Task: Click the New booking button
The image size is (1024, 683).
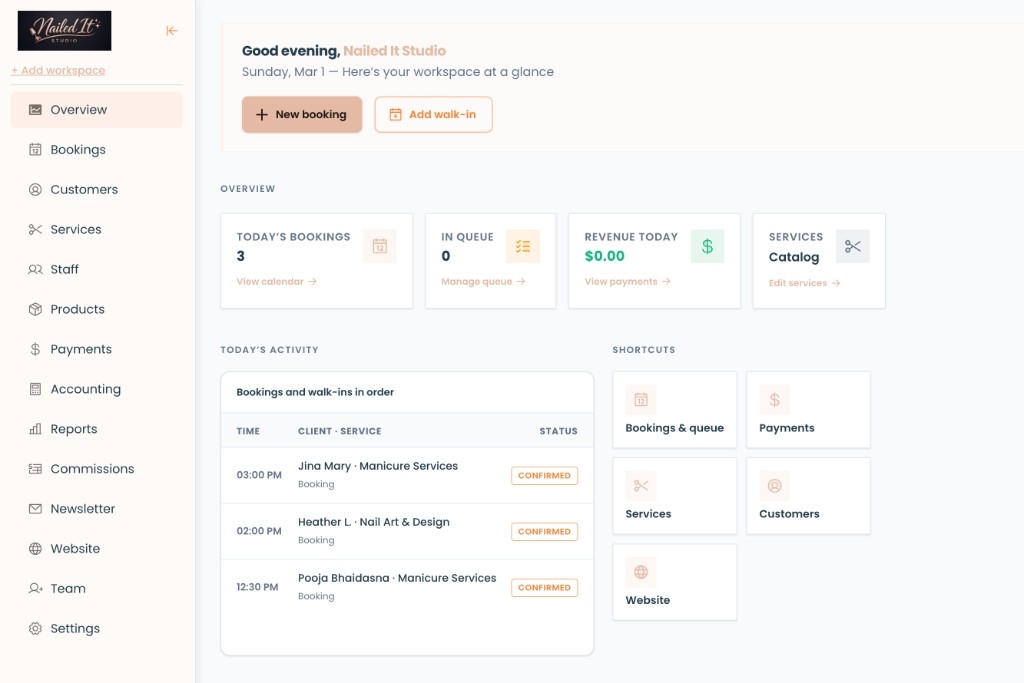Action: pyautogui.click(x=302, y=114)
